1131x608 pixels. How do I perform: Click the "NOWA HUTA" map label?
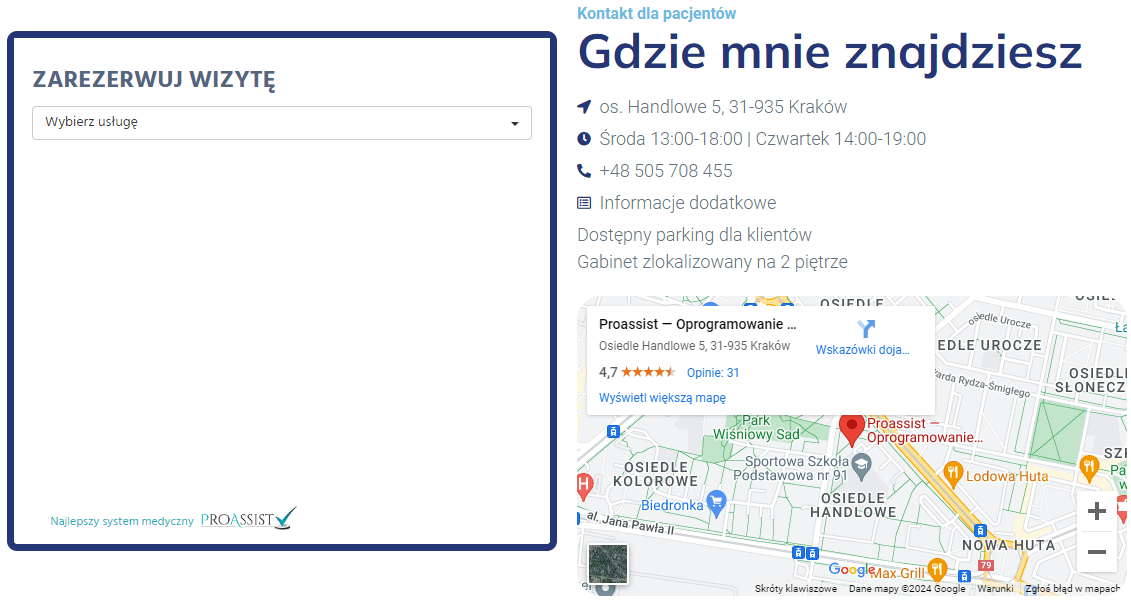[x=1008, y=545]
